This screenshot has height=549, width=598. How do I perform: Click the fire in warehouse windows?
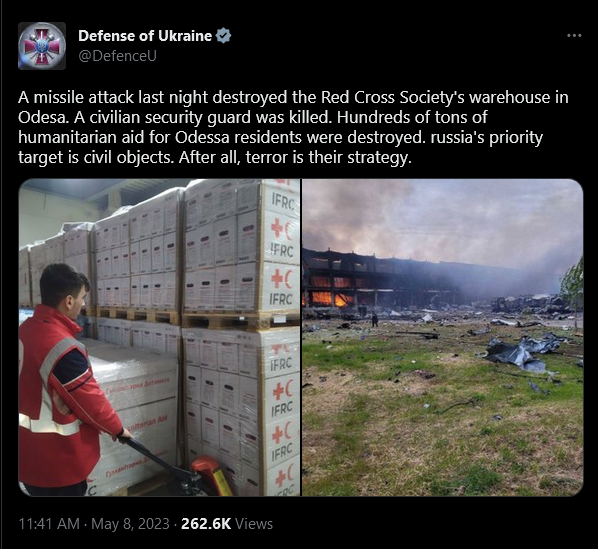[x=330, y=292]
